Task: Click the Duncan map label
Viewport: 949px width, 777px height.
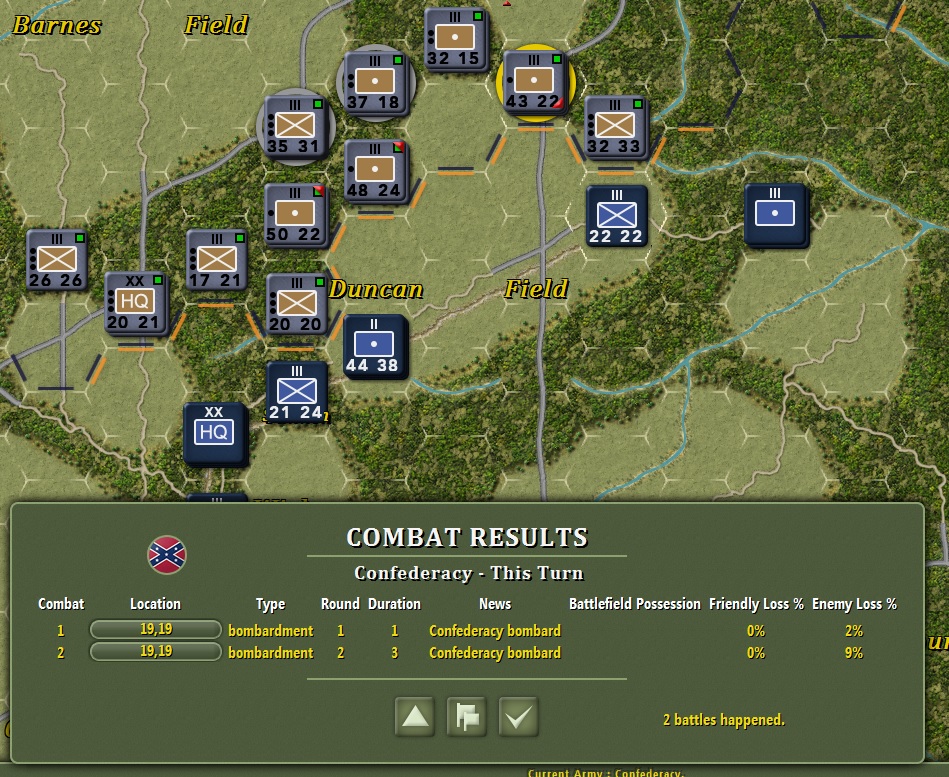Action: tap(376, 289)
